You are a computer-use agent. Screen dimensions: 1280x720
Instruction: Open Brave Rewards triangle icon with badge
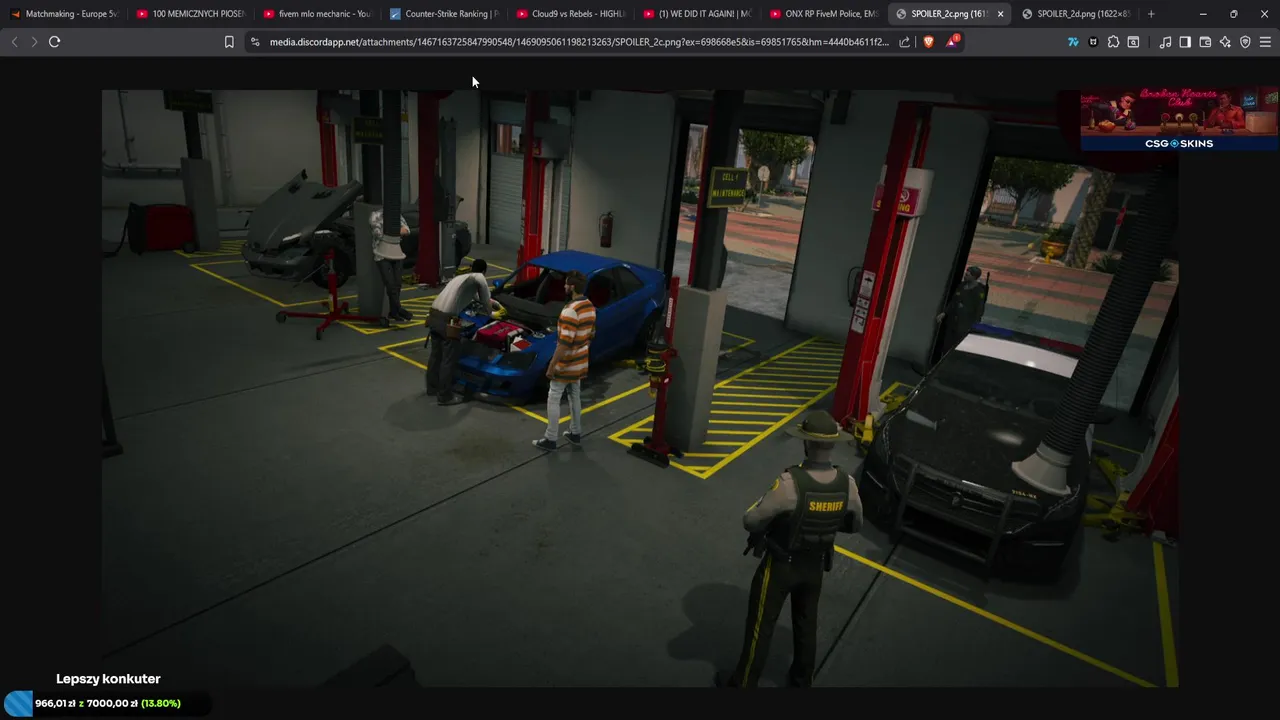(952, 42)
